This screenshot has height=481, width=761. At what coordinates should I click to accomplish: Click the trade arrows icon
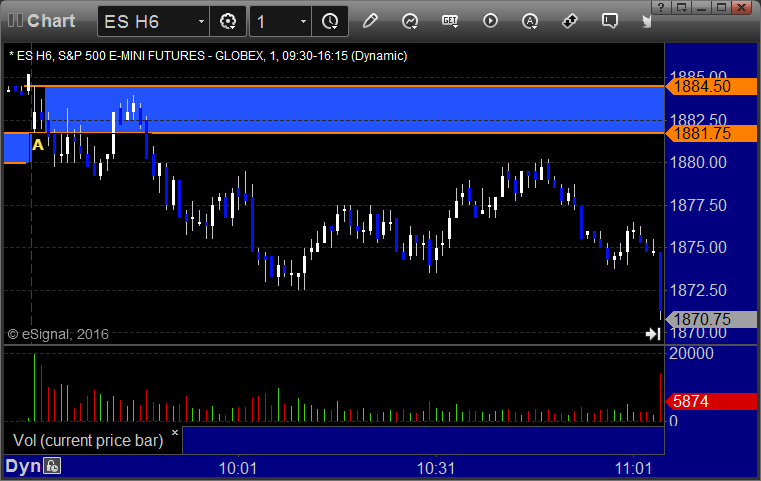[x=569, y=21]
